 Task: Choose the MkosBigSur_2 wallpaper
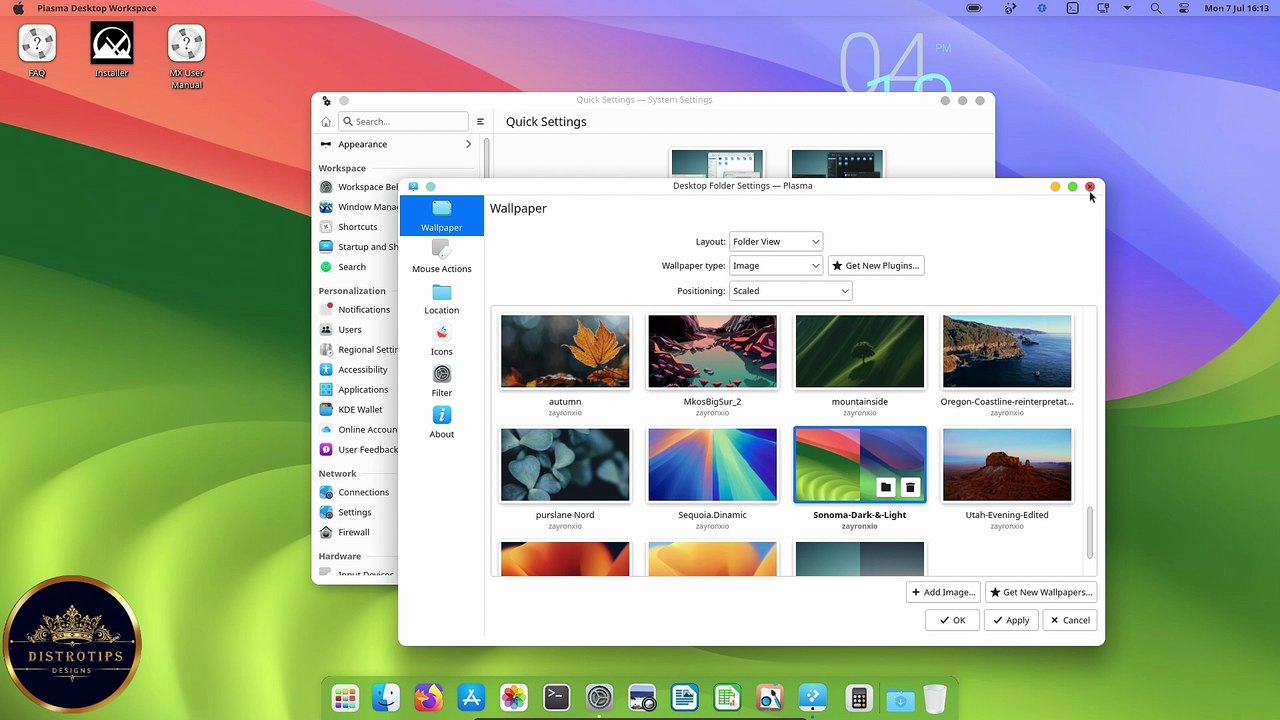[x=712, y=352]
